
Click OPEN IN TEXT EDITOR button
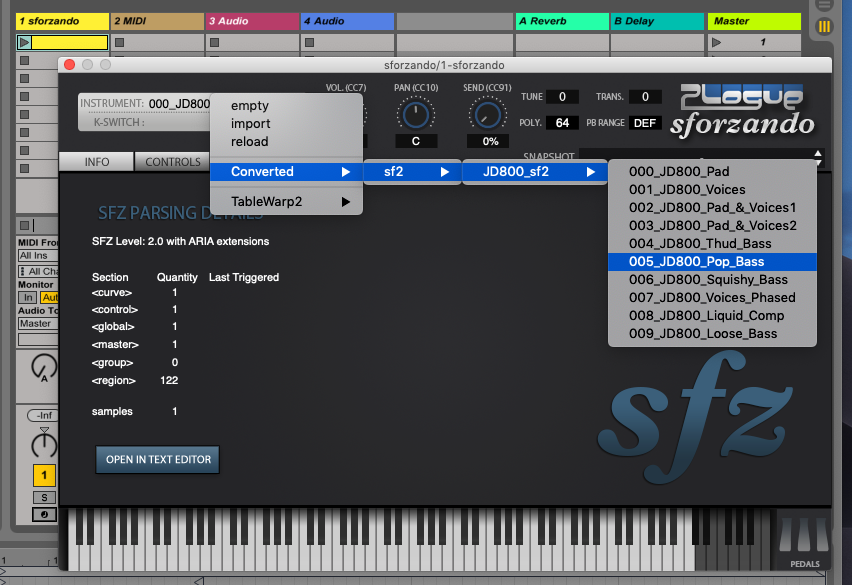(158, 460)
